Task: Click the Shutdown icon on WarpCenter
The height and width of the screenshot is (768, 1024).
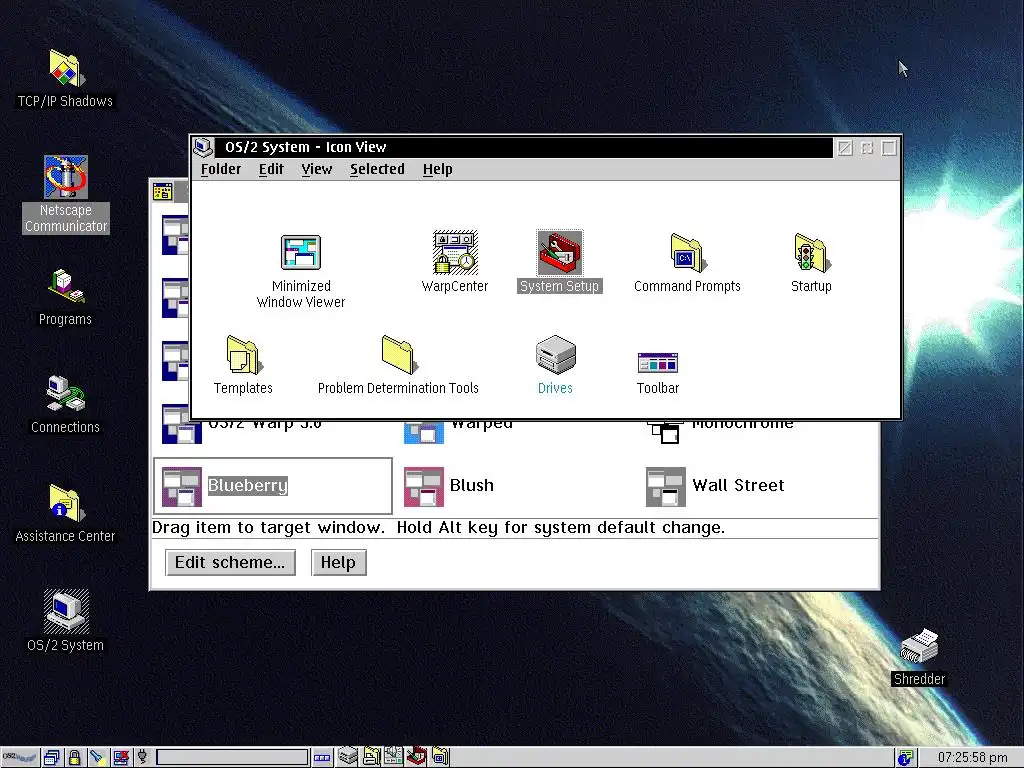Action: tap(120, 758)
